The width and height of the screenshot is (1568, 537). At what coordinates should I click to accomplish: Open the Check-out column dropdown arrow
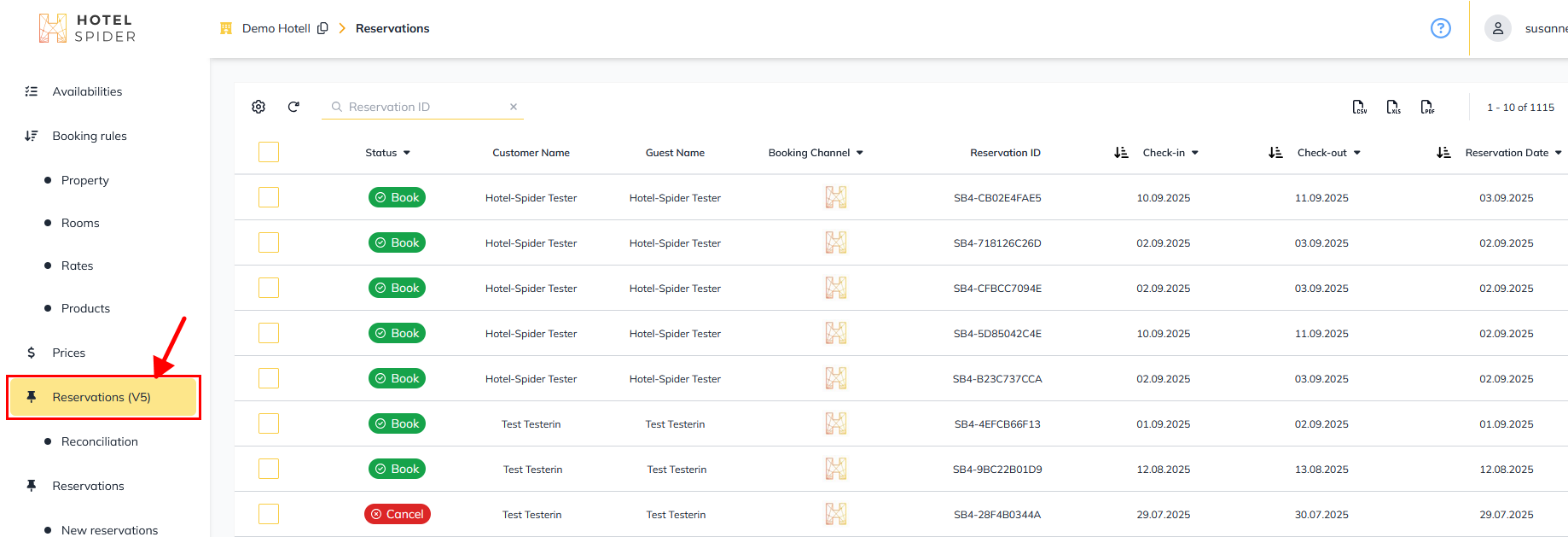click(1357, 153)
